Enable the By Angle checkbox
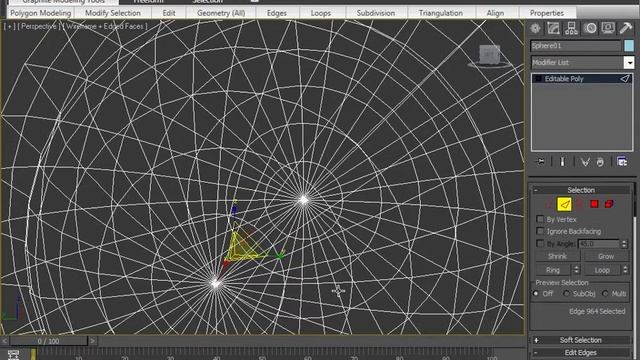 (x=540, y=243)
